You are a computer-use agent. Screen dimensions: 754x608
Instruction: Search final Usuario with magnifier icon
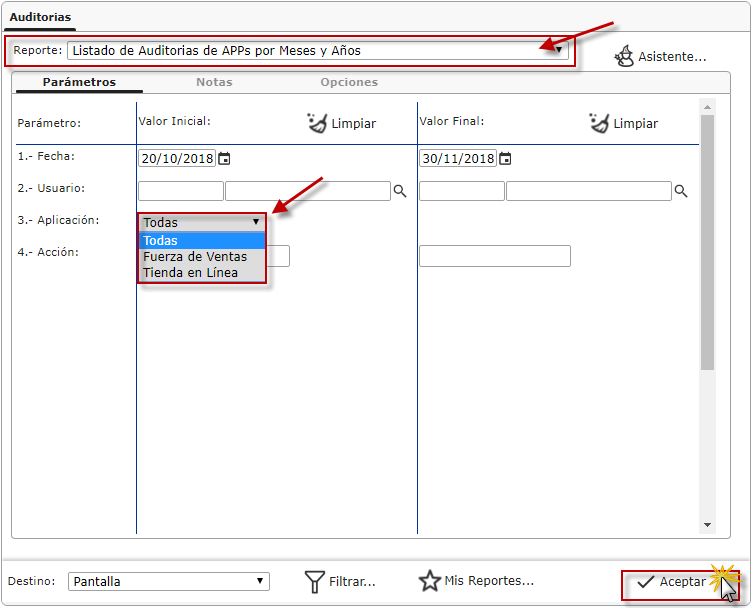(681, 191)
